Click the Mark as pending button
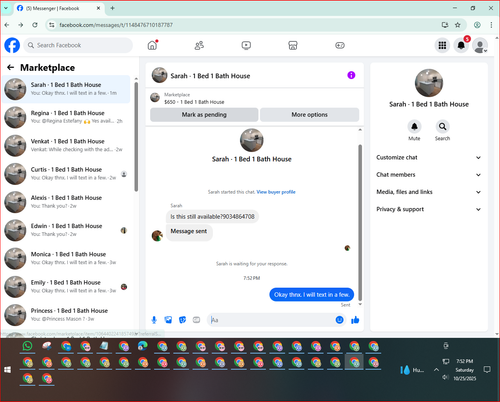Screen dimensions: 500x402 pos(204,115)
